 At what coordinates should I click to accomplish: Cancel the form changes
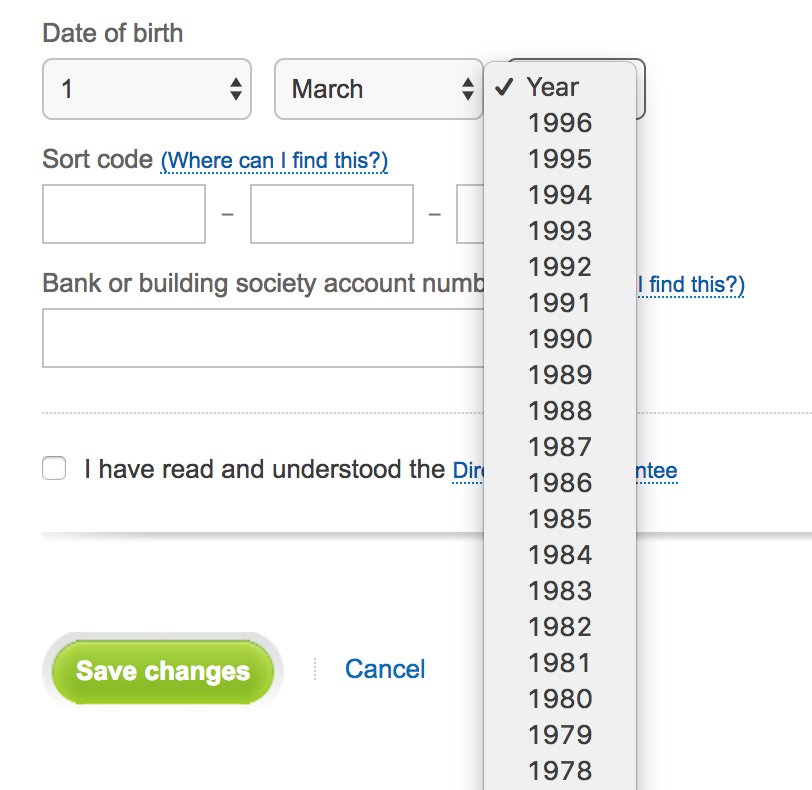pyautogui.click(x=385, y=669)
